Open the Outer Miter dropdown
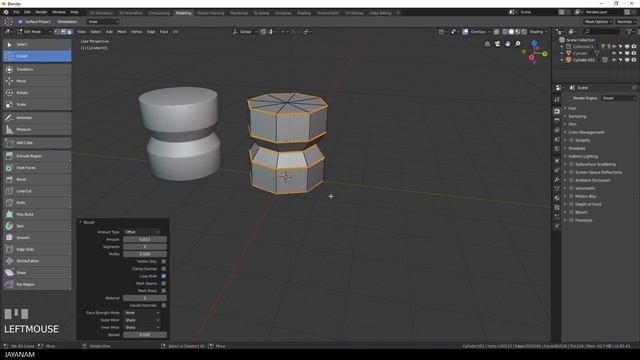This screenshot has height=360, width=640. click(142, 320)
